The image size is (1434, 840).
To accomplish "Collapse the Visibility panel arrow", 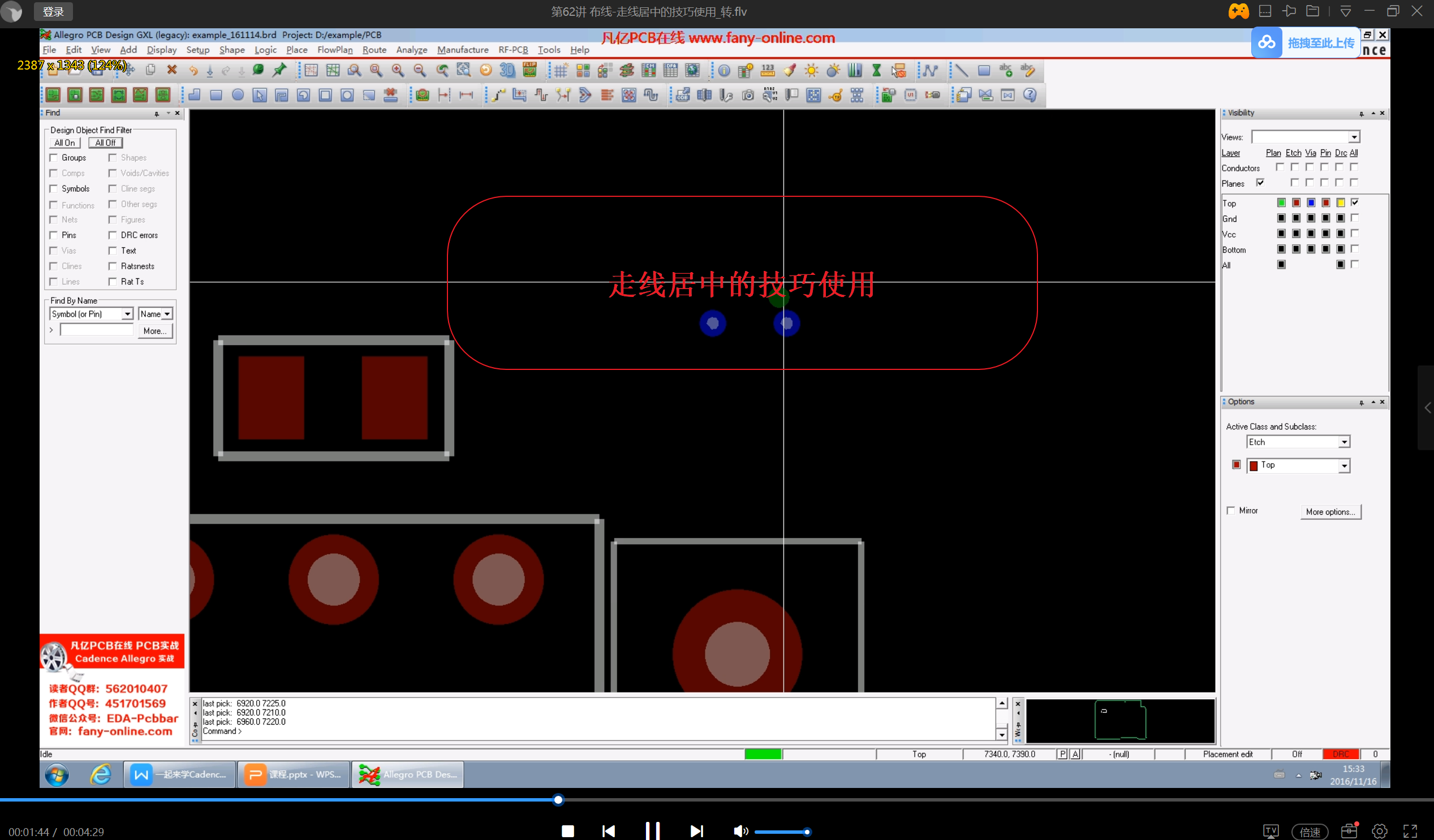I will (x=1373, y=113).
